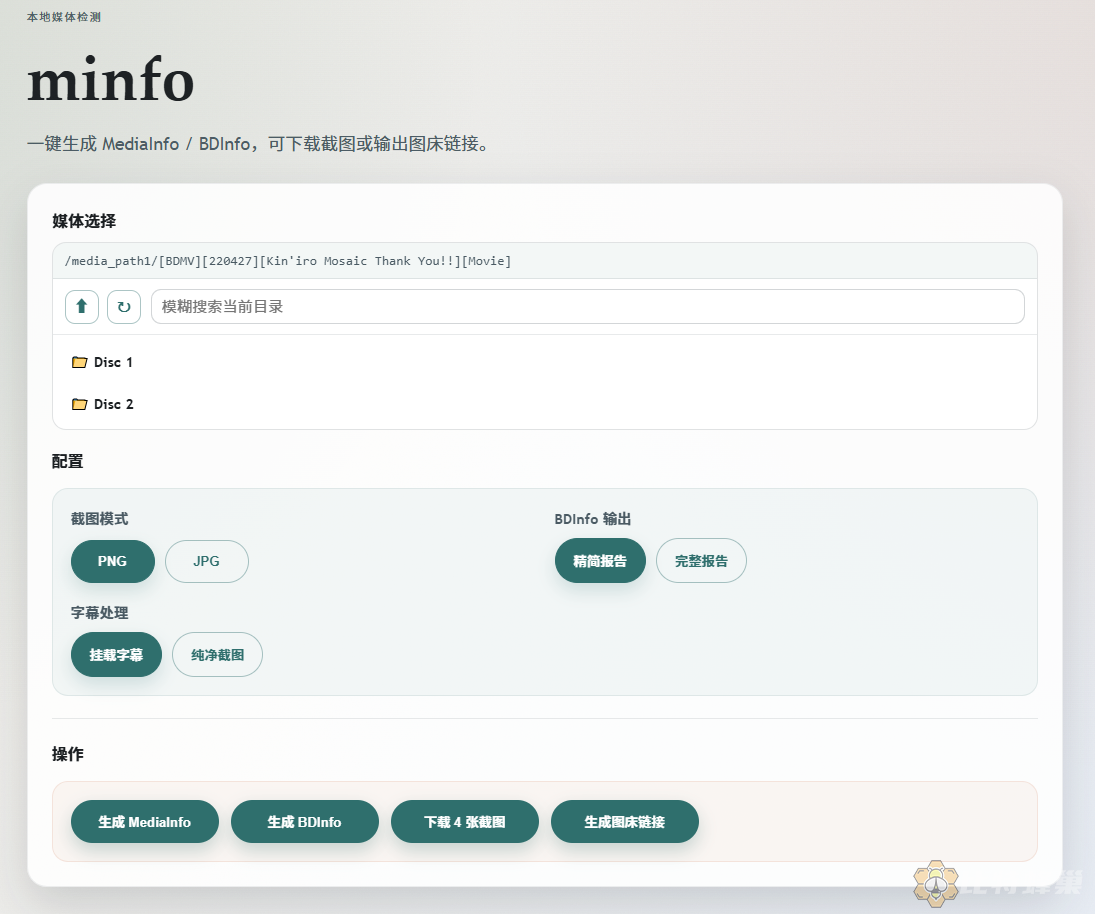Choose 精简报告 BDInfo output
This screenshot has height=914, width=1095.
(600, 561)
